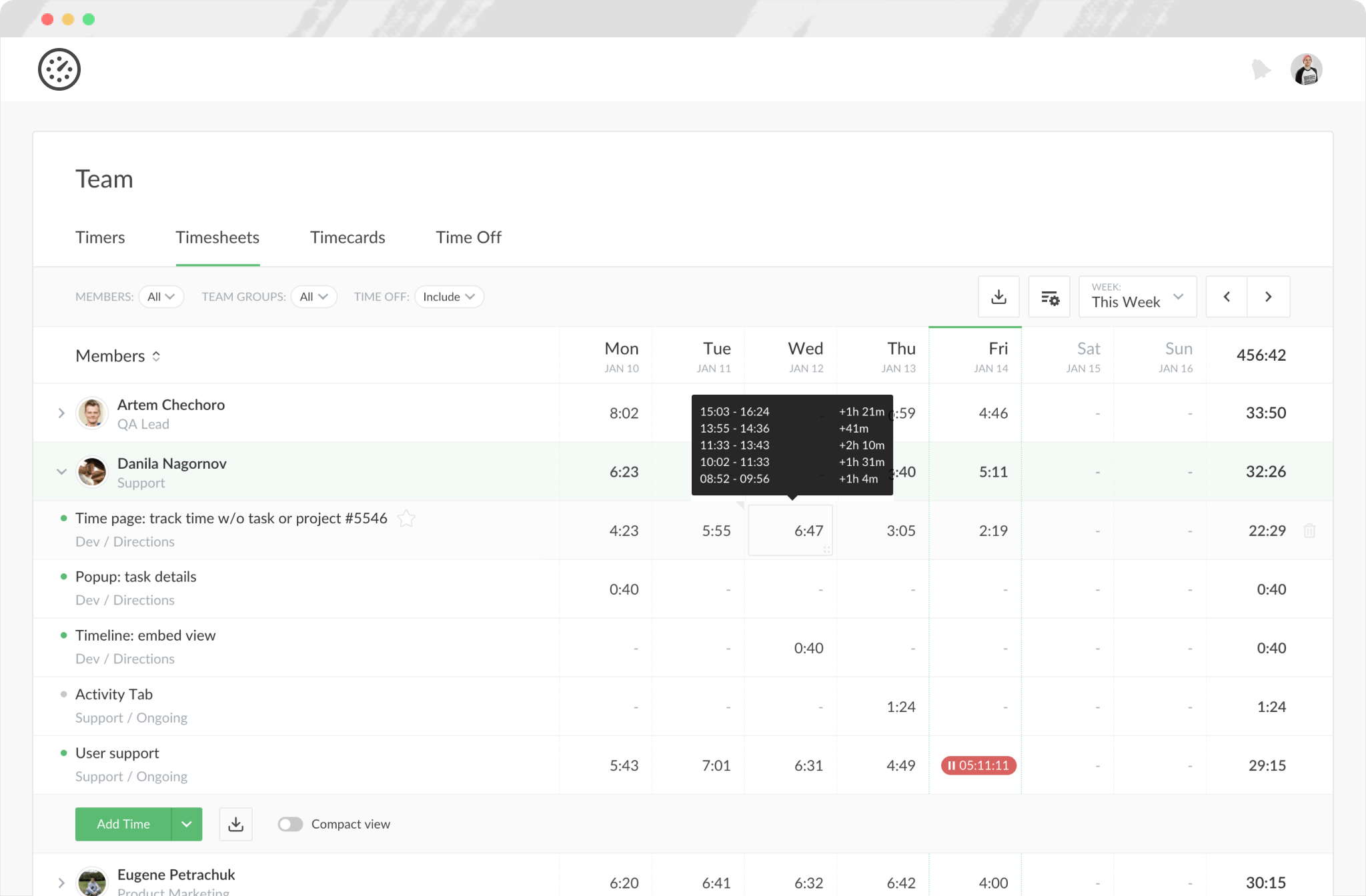This screenshot has width=1366, height=896.
Task: Open the Time Off tab
Action: (x=468, y=237)
